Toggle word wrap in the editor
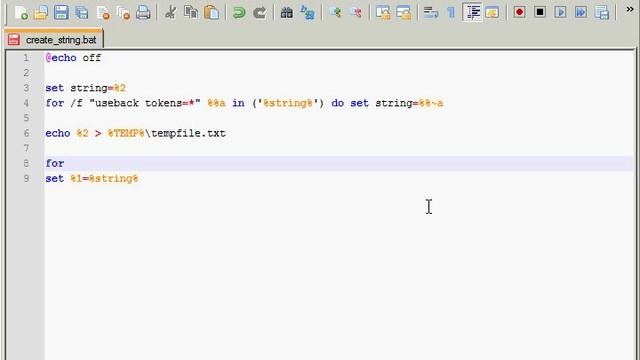The height and width of the screenshot is (360, 640). pos(431,13)
